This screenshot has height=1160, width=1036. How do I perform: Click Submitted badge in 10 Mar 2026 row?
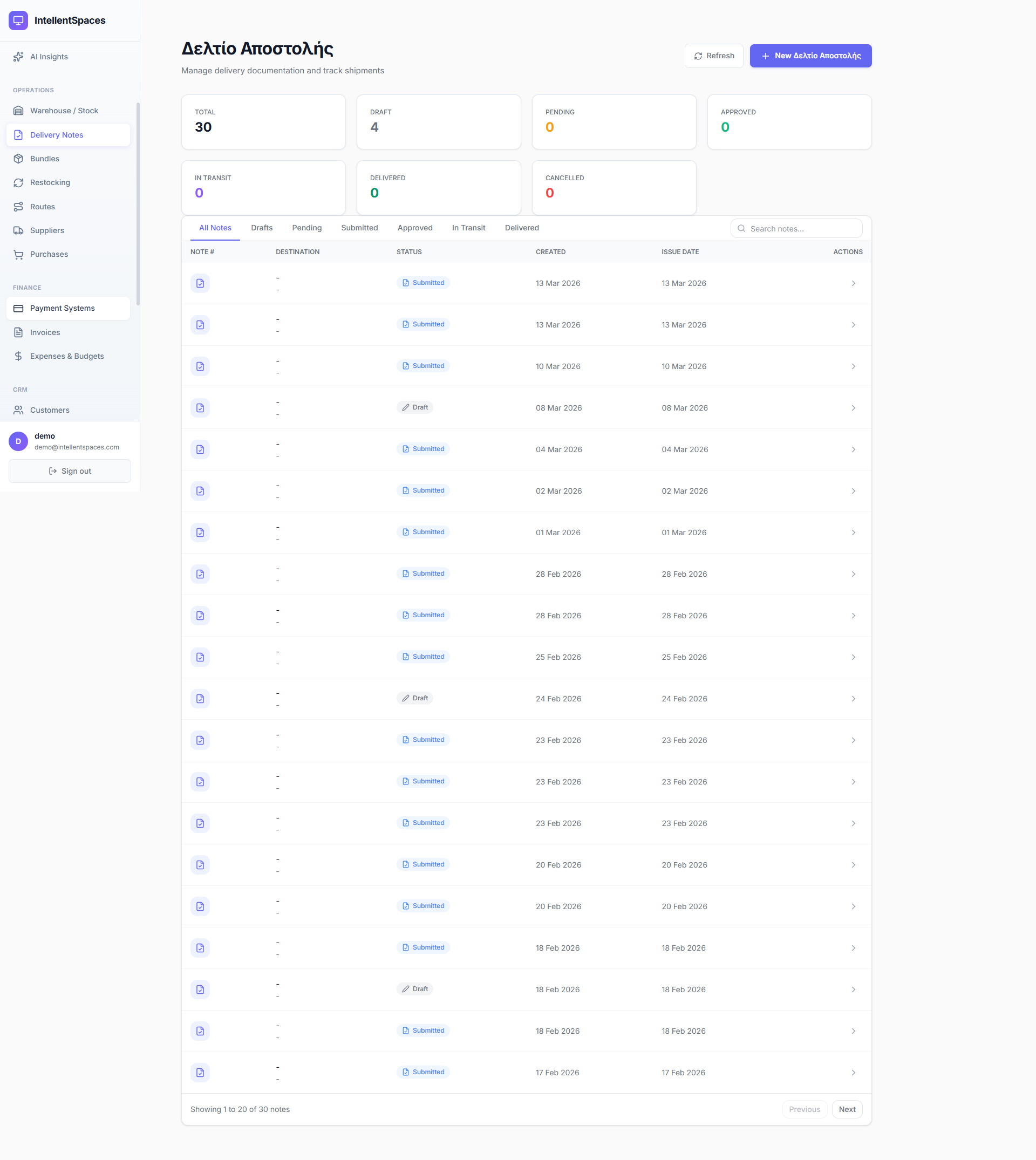click(423, 366)
